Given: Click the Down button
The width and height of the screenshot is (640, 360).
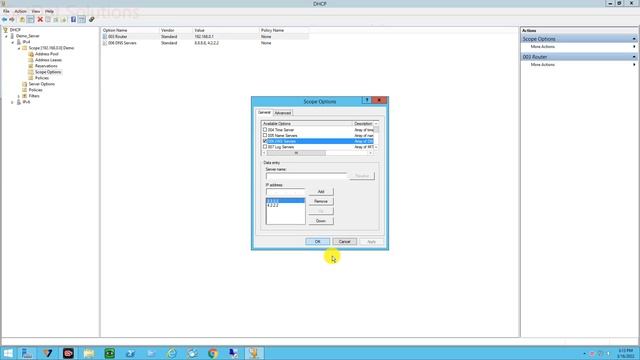Looking at the screenshot, I should tap(321, 221).
